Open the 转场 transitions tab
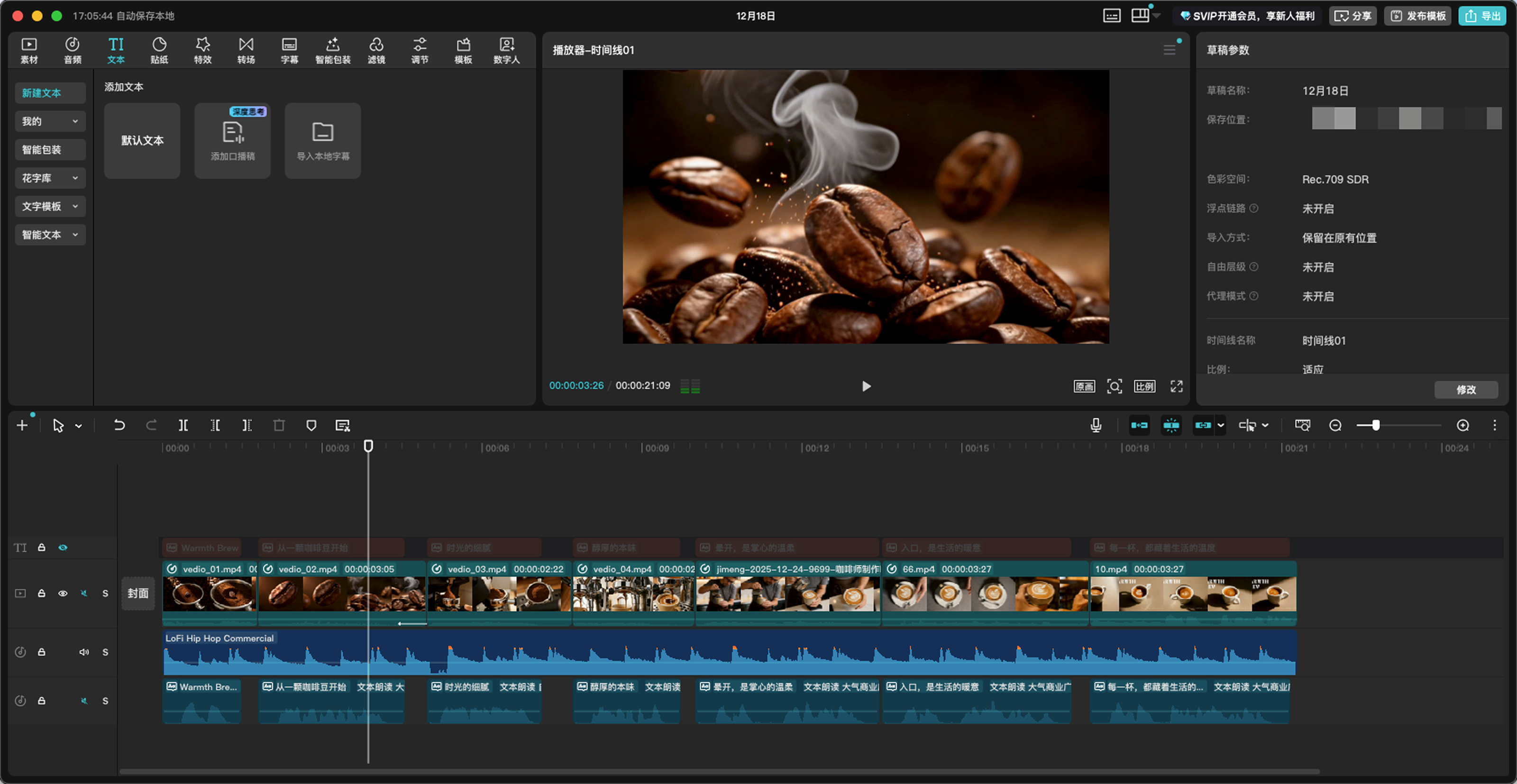 (246, 51)
